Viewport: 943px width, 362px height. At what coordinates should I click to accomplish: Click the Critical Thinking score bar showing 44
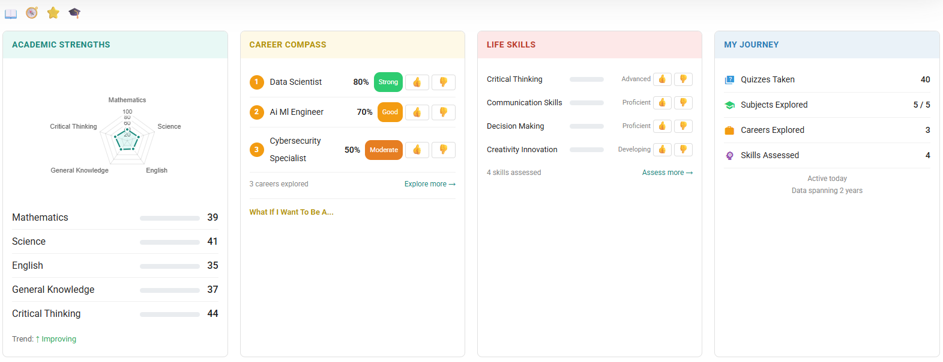pos(170,314)
